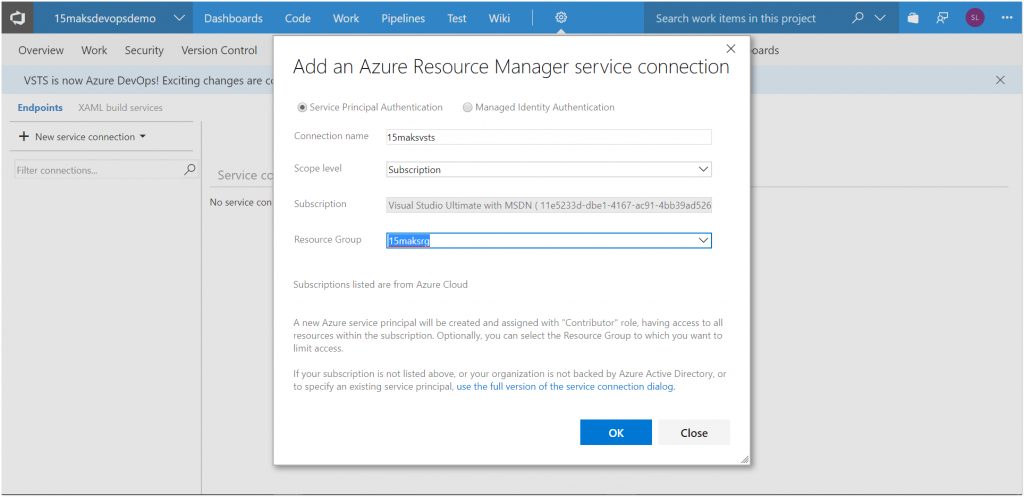Image resolution: width=1024 pixels, height=497 pixels.
Task: Open the more options ellipsis icon
Action: tap(1006, 18)
